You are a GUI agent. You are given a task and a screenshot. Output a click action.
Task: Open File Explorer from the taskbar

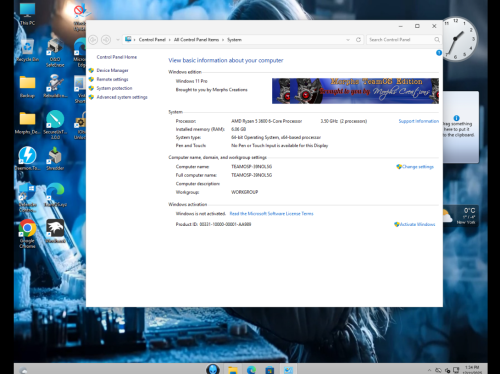pos(233,370)
